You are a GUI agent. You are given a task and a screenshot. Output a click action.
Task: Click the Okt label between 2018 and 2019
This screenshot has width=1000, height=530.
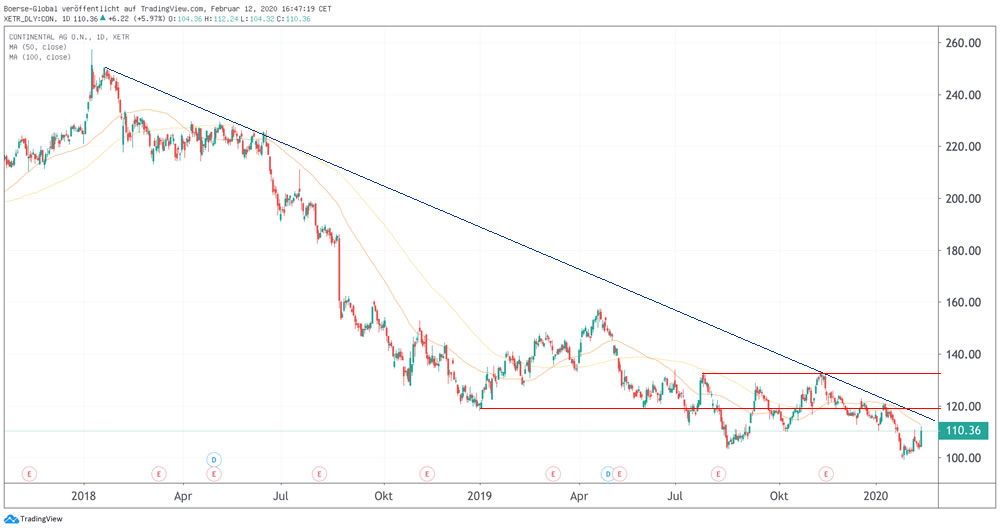[x=383, y=496]
